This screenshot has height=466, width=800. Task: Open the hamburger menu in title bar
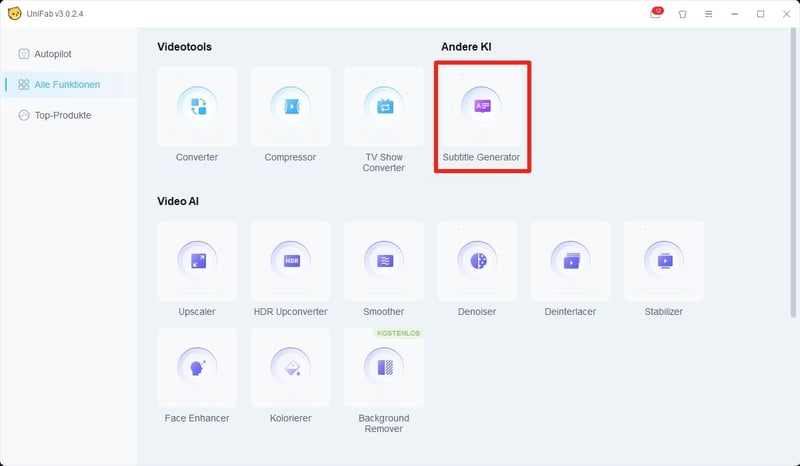pos(709,14)
